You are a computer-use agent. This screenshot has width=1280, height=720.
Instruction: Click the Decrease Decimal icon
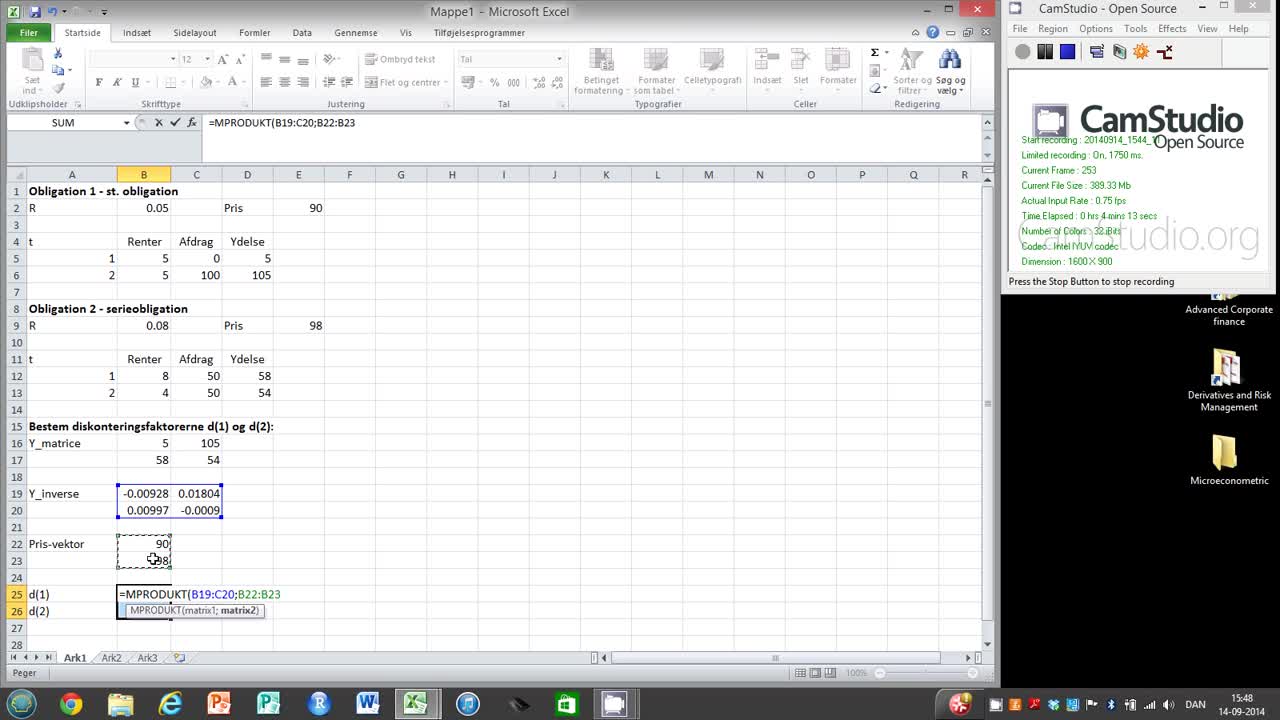[555, 82]
